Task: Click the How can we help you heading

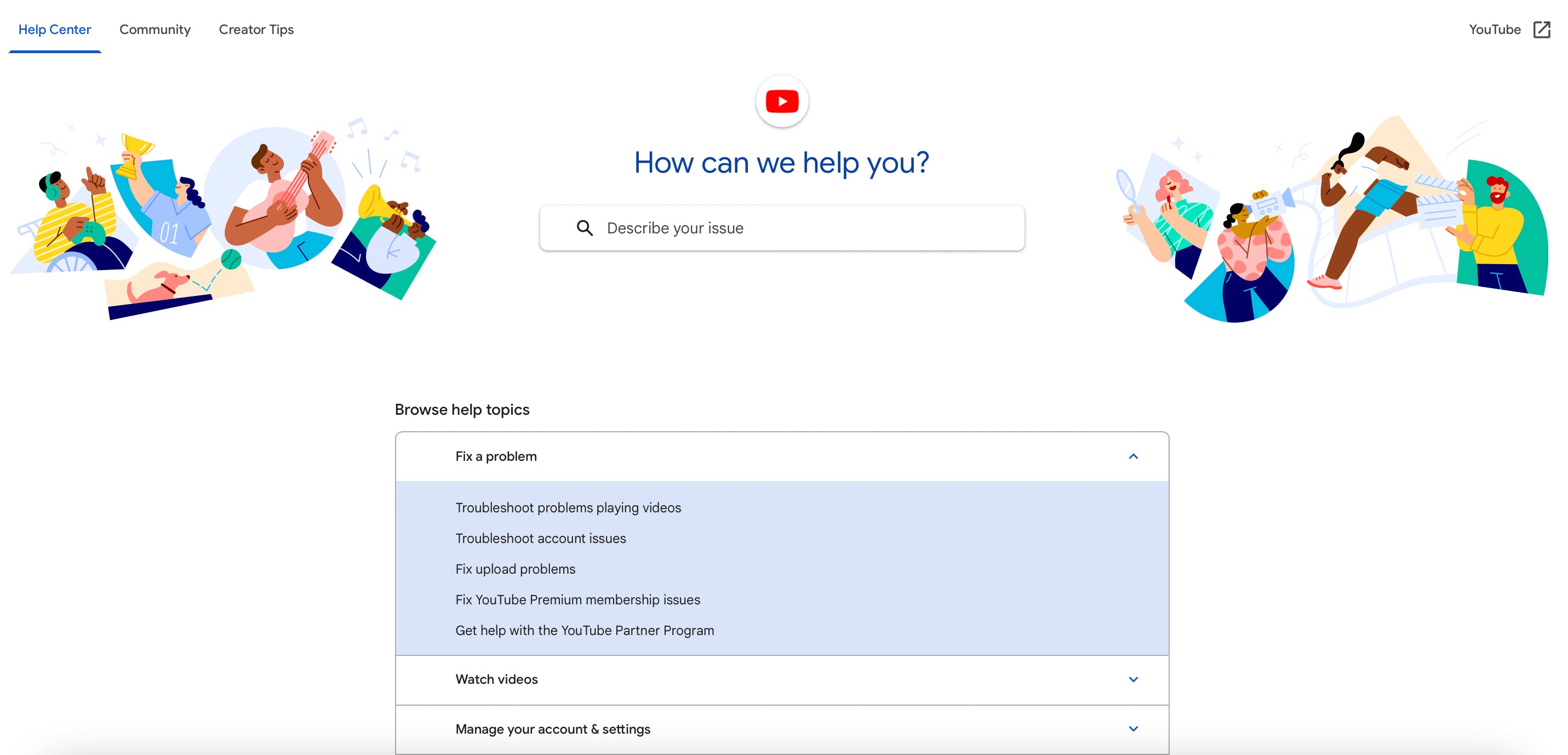Action: tap(782, 163)
